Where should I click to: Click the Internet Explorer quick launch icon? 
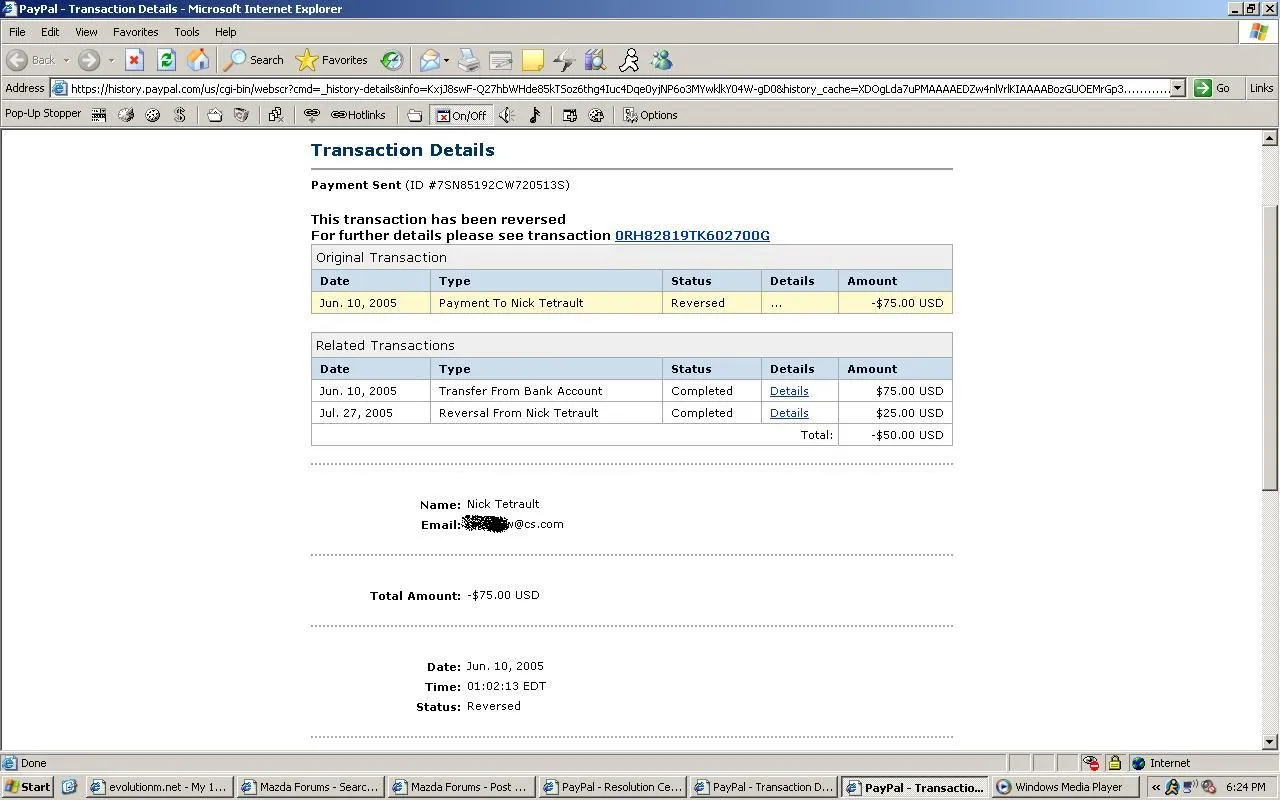pos(69,787)
